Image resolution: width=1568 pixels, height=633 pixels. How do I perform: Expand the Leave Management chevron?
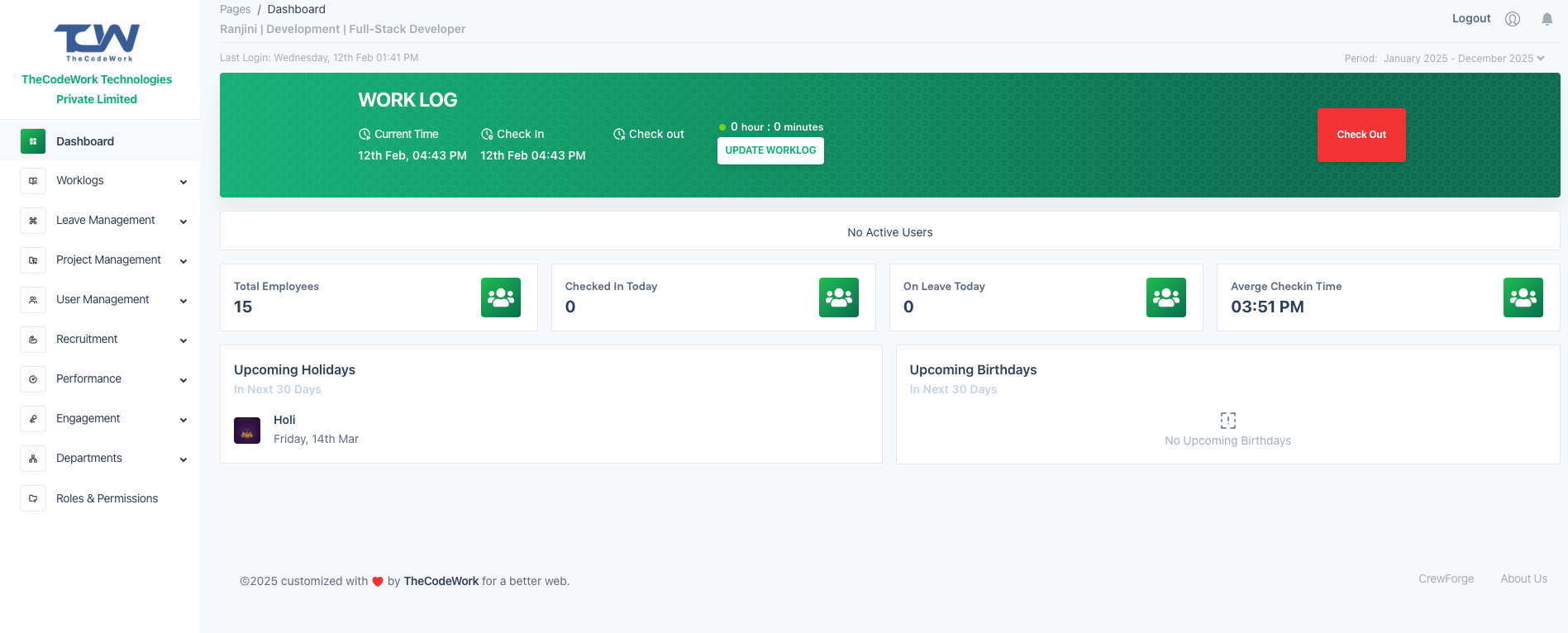pyautogui.click(x=183, y=221)
